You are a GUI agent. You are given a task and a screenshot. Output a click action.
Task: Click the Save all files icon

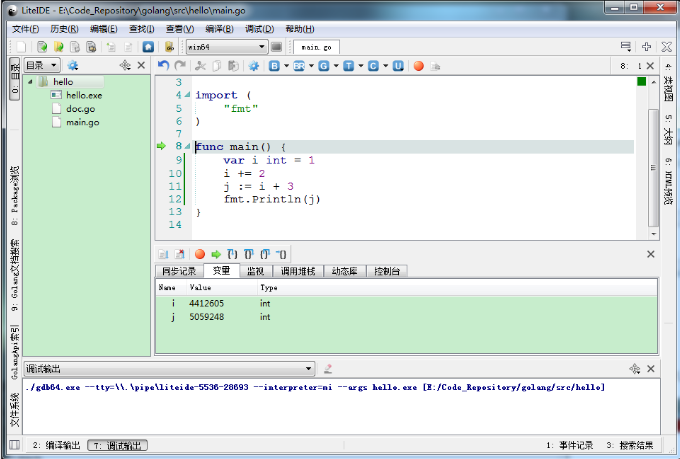[x=91, y=46]
